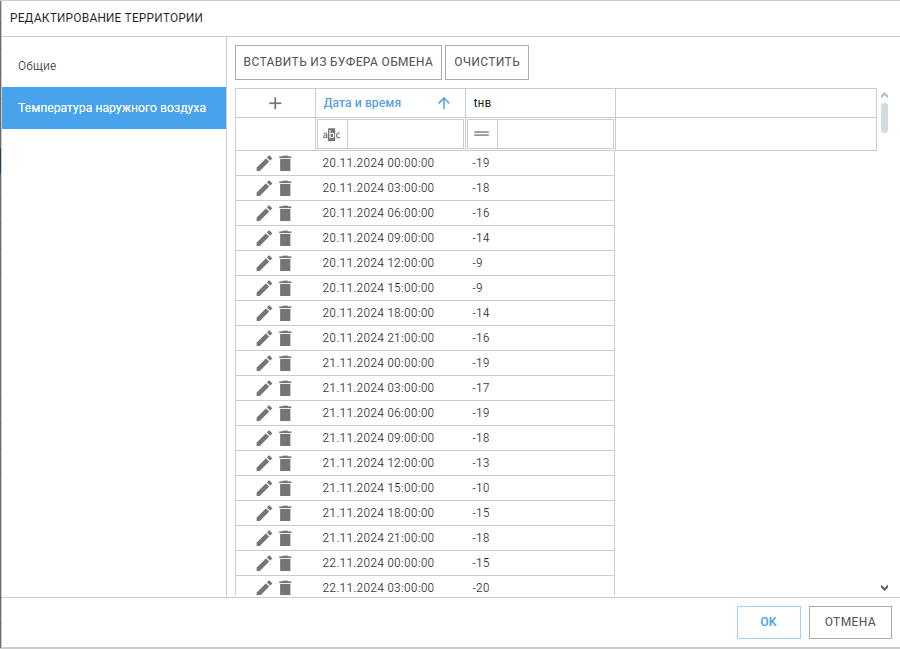Delete the 20.11.2024 18:00:00 row
Image resolution: width=900 pixels, height=649 pixels.
click(285, 313)
